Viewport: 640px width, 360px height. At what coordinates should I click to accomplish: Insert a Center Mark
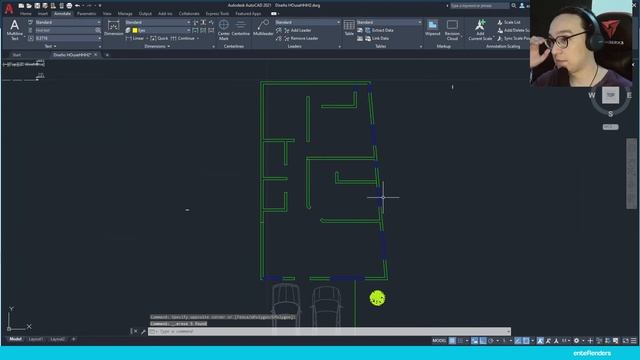click(x=224, y=30)
